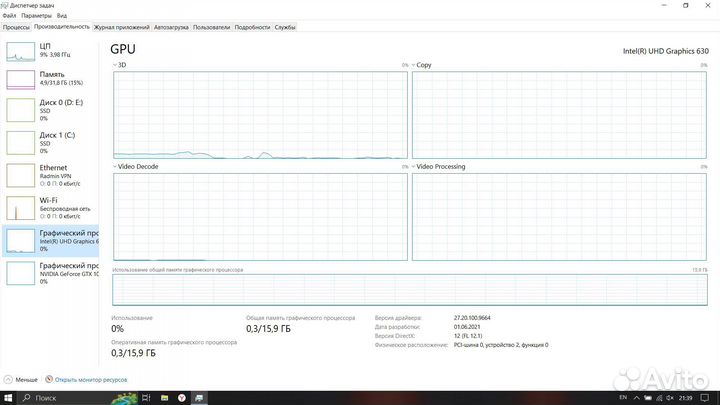Select Диск 0 (D: E:) entry

(x=51, y=110)
